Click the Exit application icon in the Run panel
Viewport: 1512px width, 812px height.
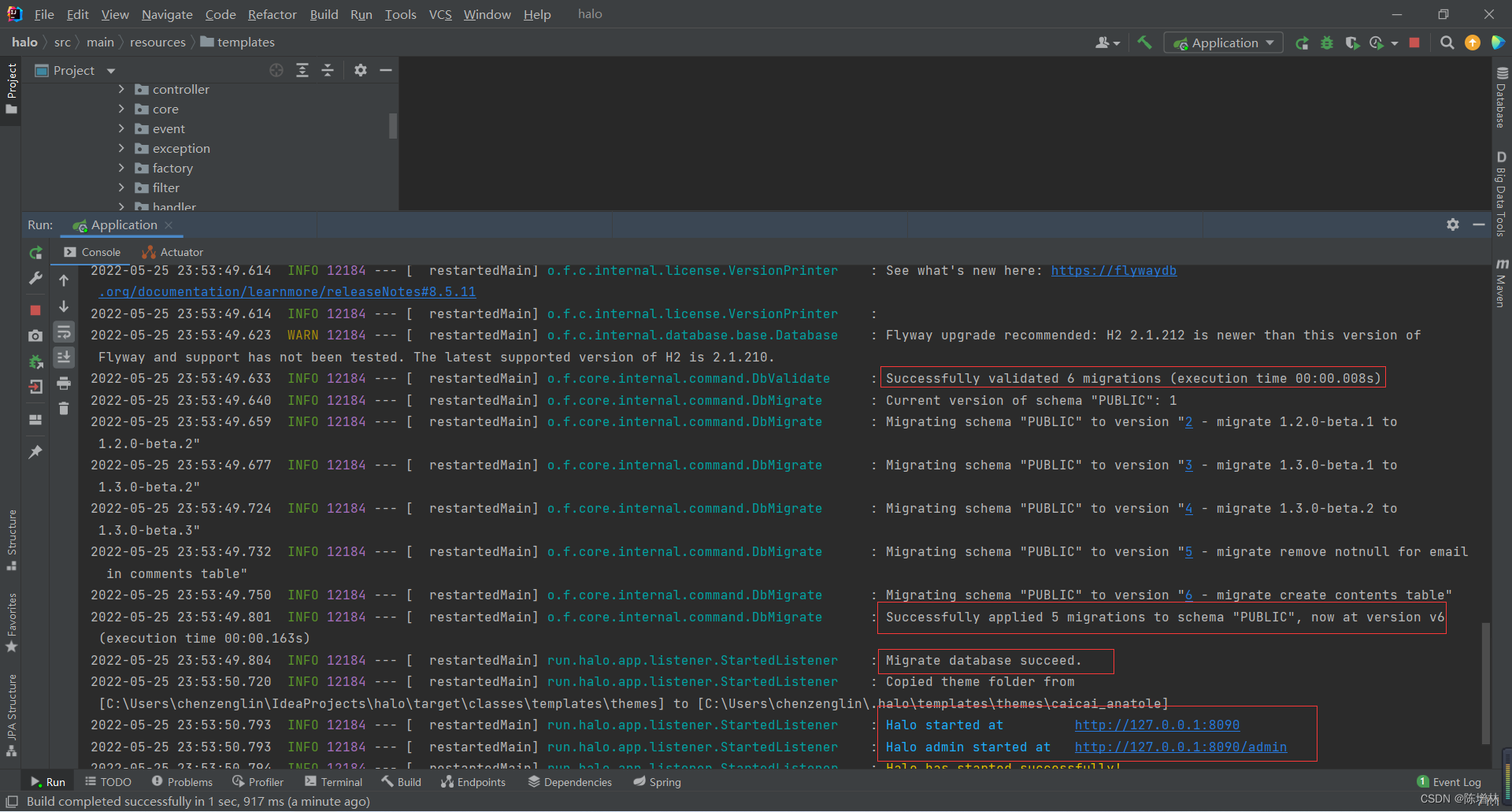pos(35,387)
